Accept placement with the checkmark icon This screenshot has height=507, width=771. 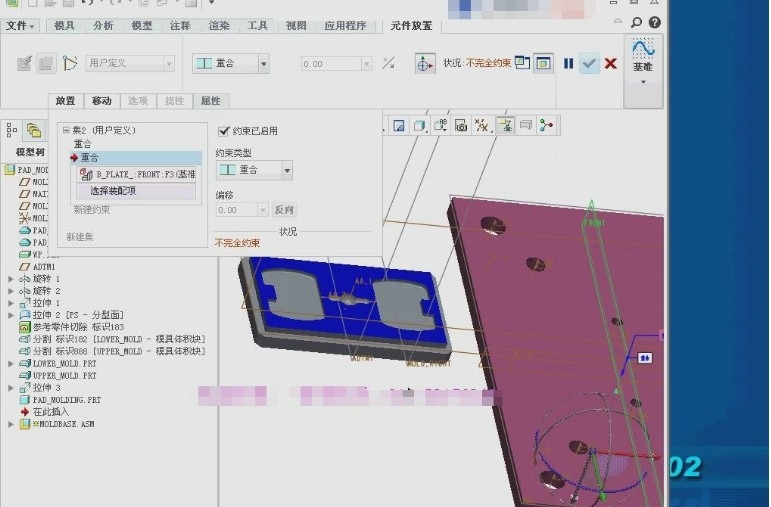pos(589,63)
